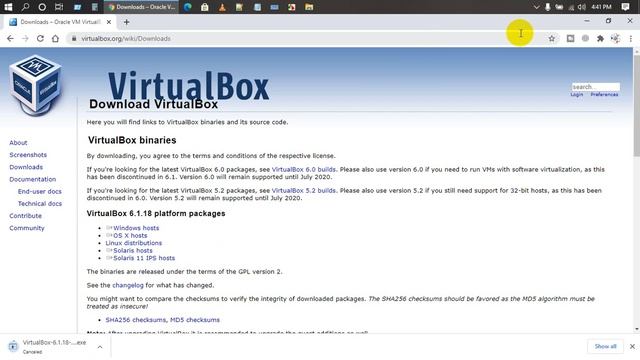Download Solaris hosts package
The width and height of the screenshot is (640, 360).
click(133, 250)
